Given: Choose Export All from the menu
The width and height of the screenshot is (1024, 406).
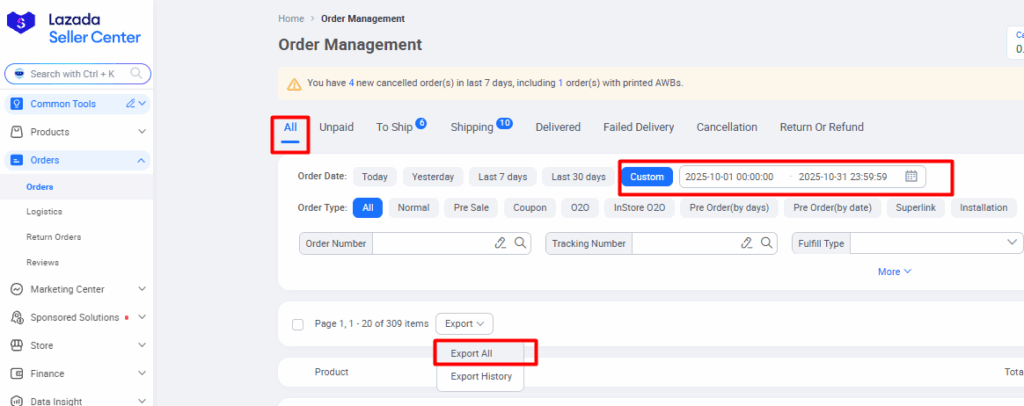Looking at the screenshot, I should point(480,353).
